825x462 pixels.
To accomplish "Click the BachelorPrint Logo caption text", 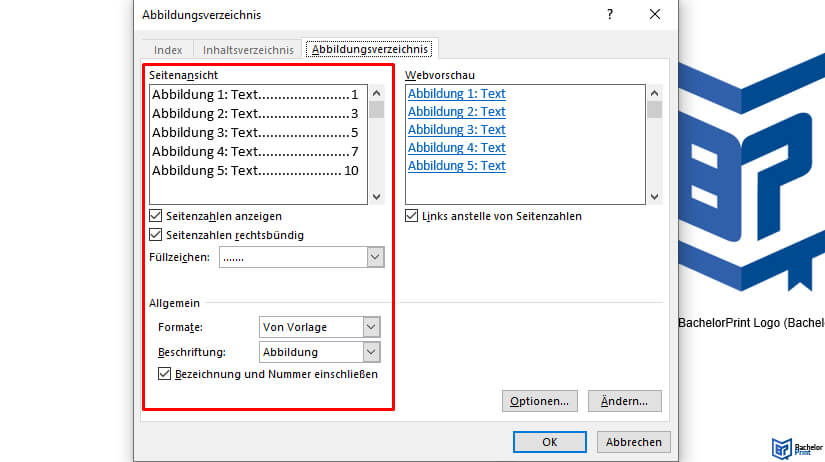I will click(751, 323).
